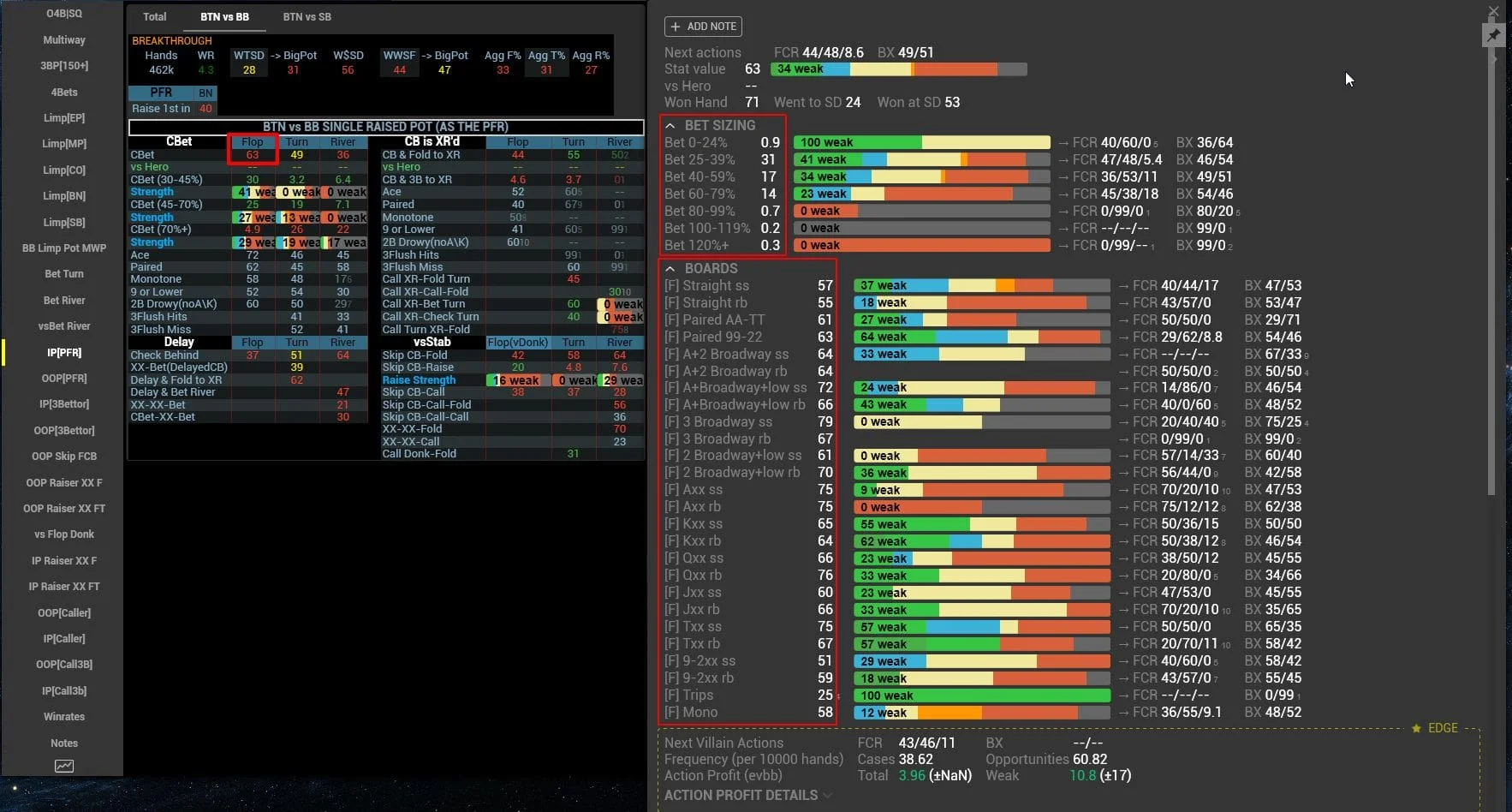Image resolution: width=1512 pixels, height=812 pixels.
Task: Click the Flop CBet value 63
Action: tap(253, 155)
